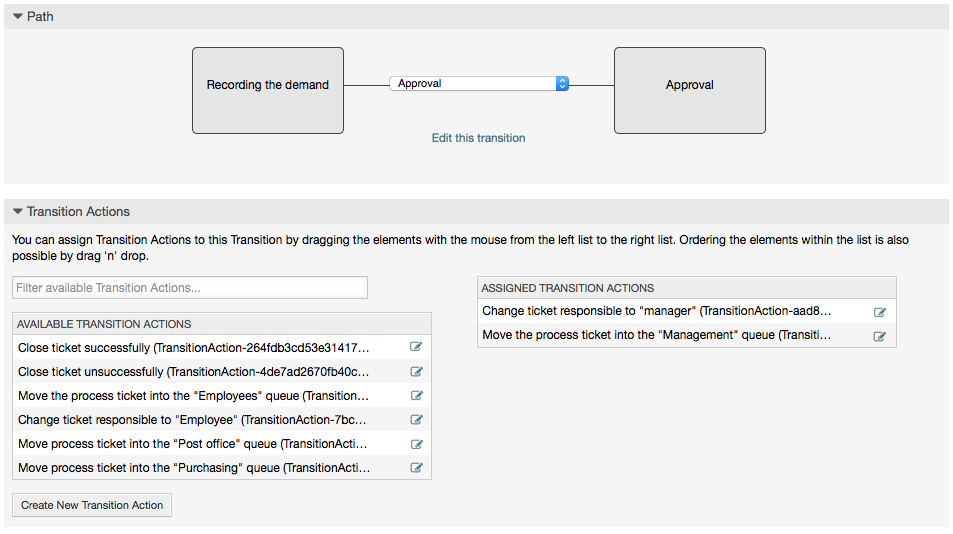Select "Close ticket successfully" in available list

tap(194, 348)
